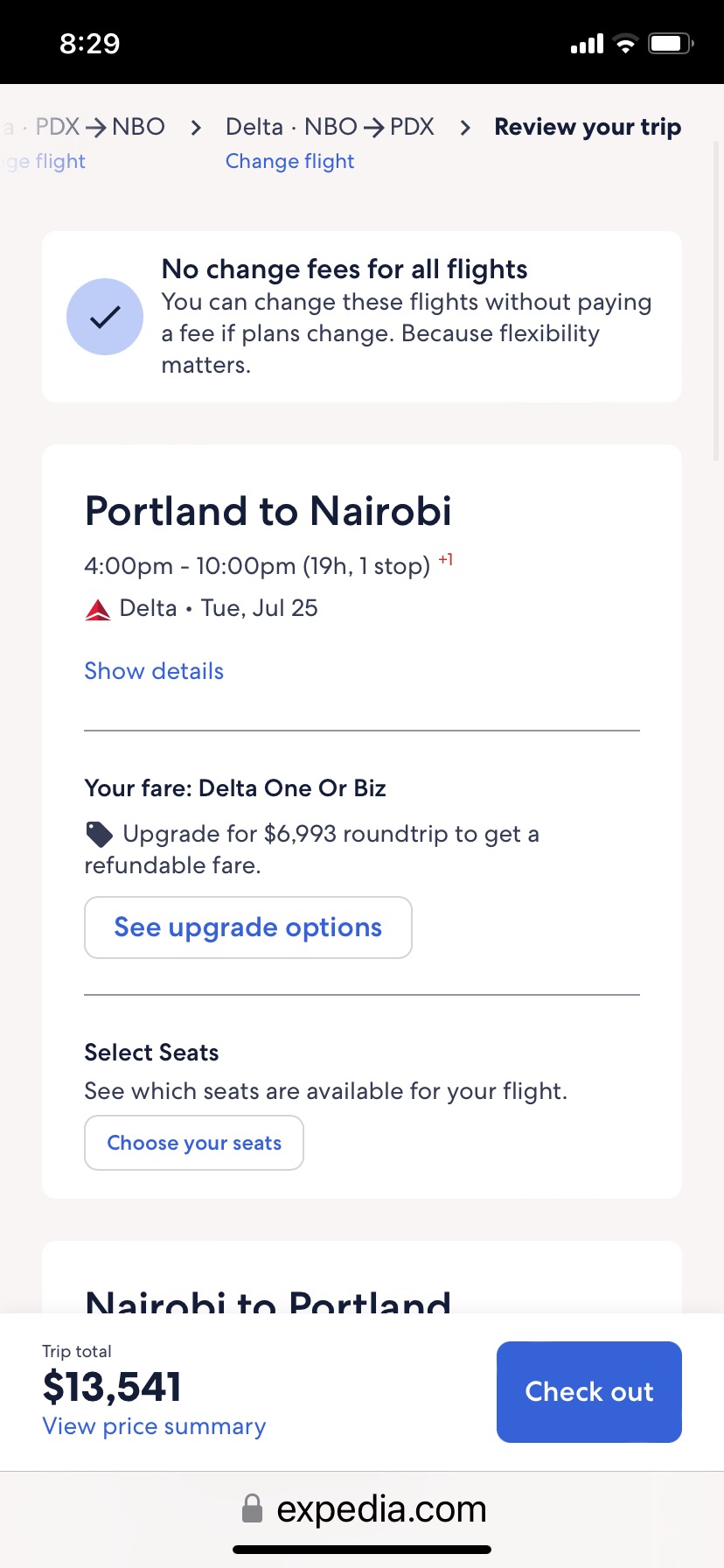Tap the Wi-Fi status icon
724x1568 pixels.
625,44
